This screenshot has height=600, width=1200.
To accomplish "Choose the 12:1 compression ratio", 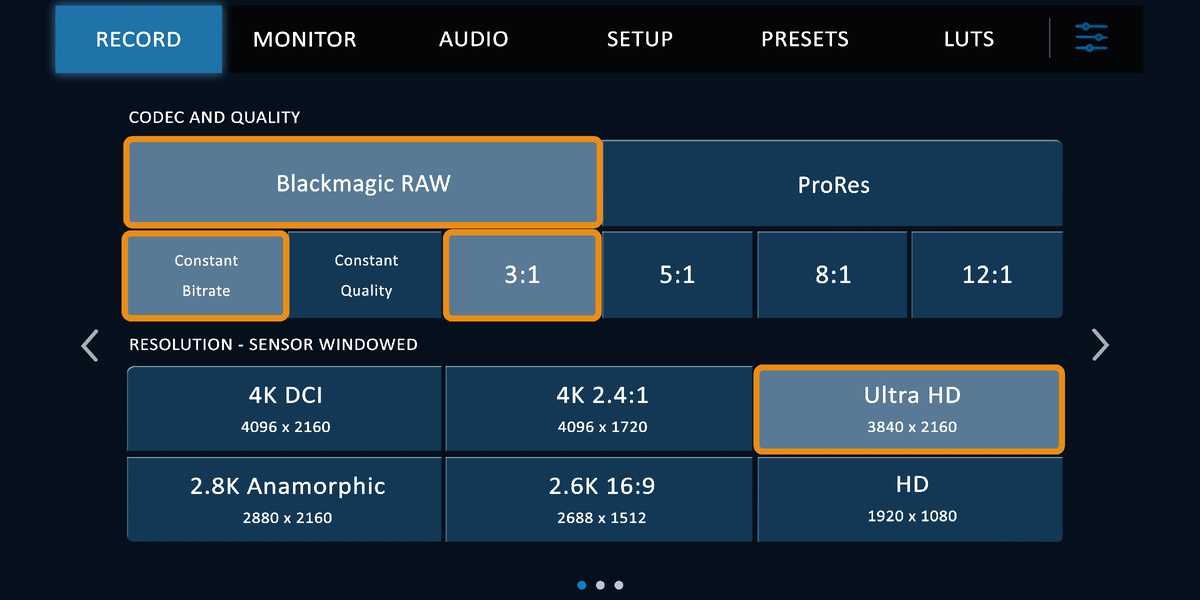I will [987, 275].
